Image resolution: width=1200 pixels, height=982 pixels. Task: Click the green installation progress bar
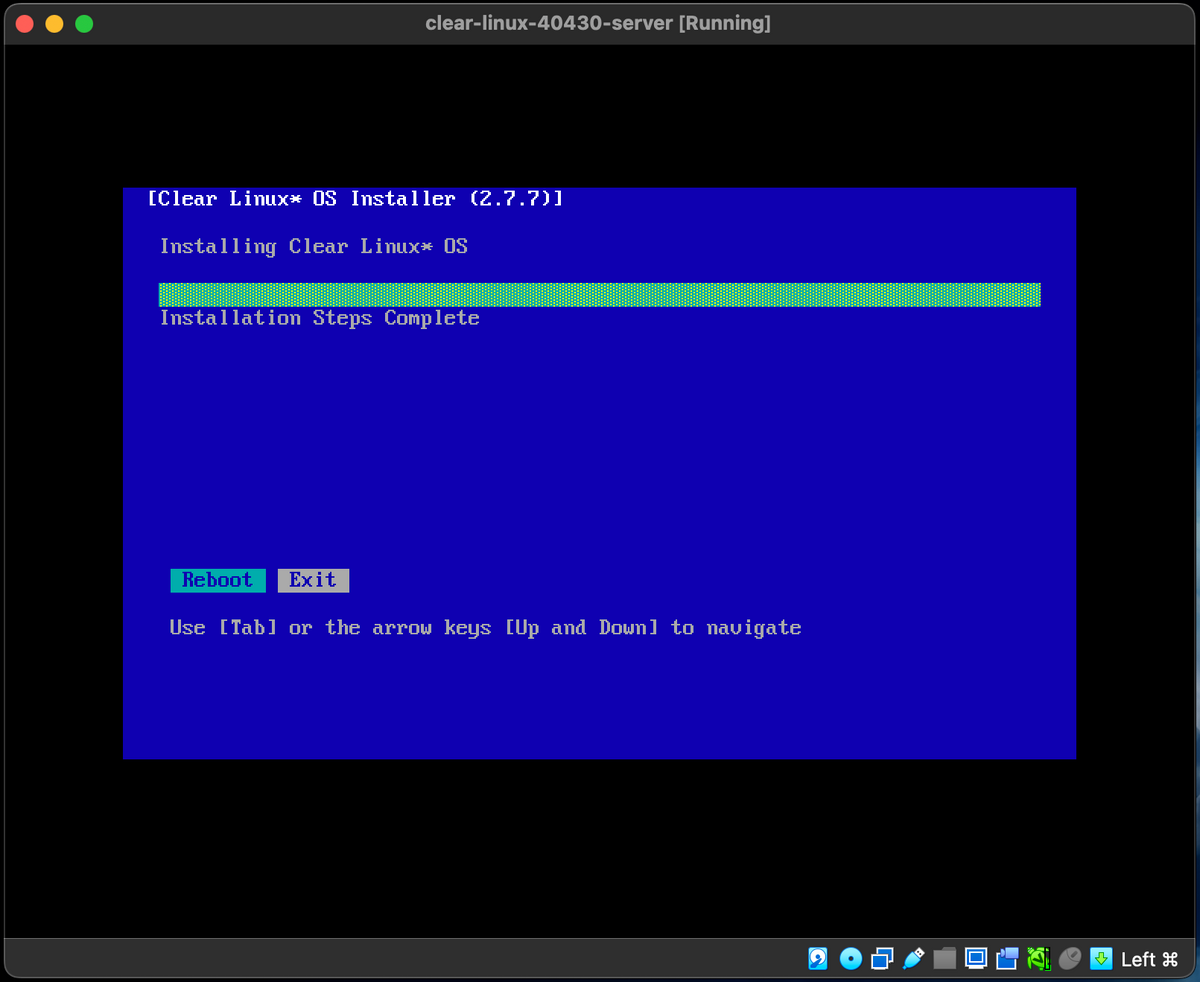pyautogui.click(x=600, y=294)
